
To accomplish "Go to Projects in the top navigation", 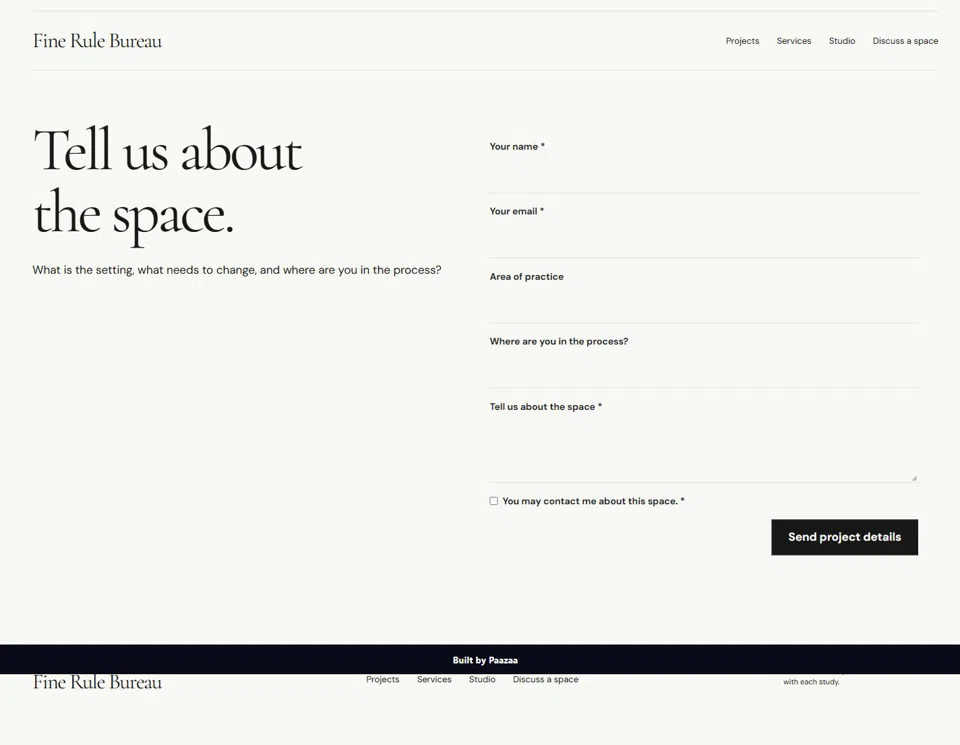I will 742,41.
